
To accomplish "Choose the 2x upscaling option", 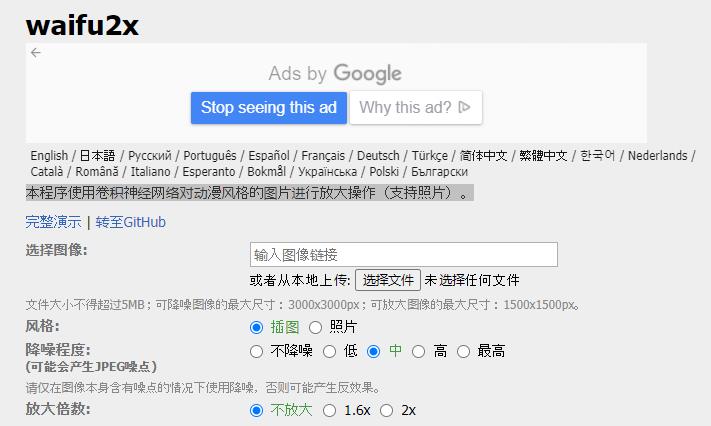I will [x=386, y=411].
